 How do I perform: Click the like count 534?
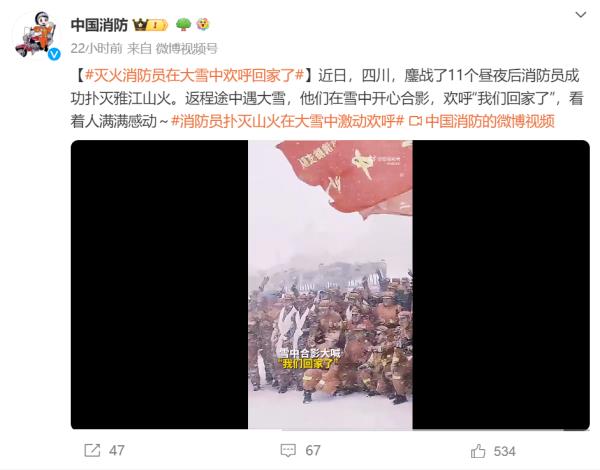505,451
